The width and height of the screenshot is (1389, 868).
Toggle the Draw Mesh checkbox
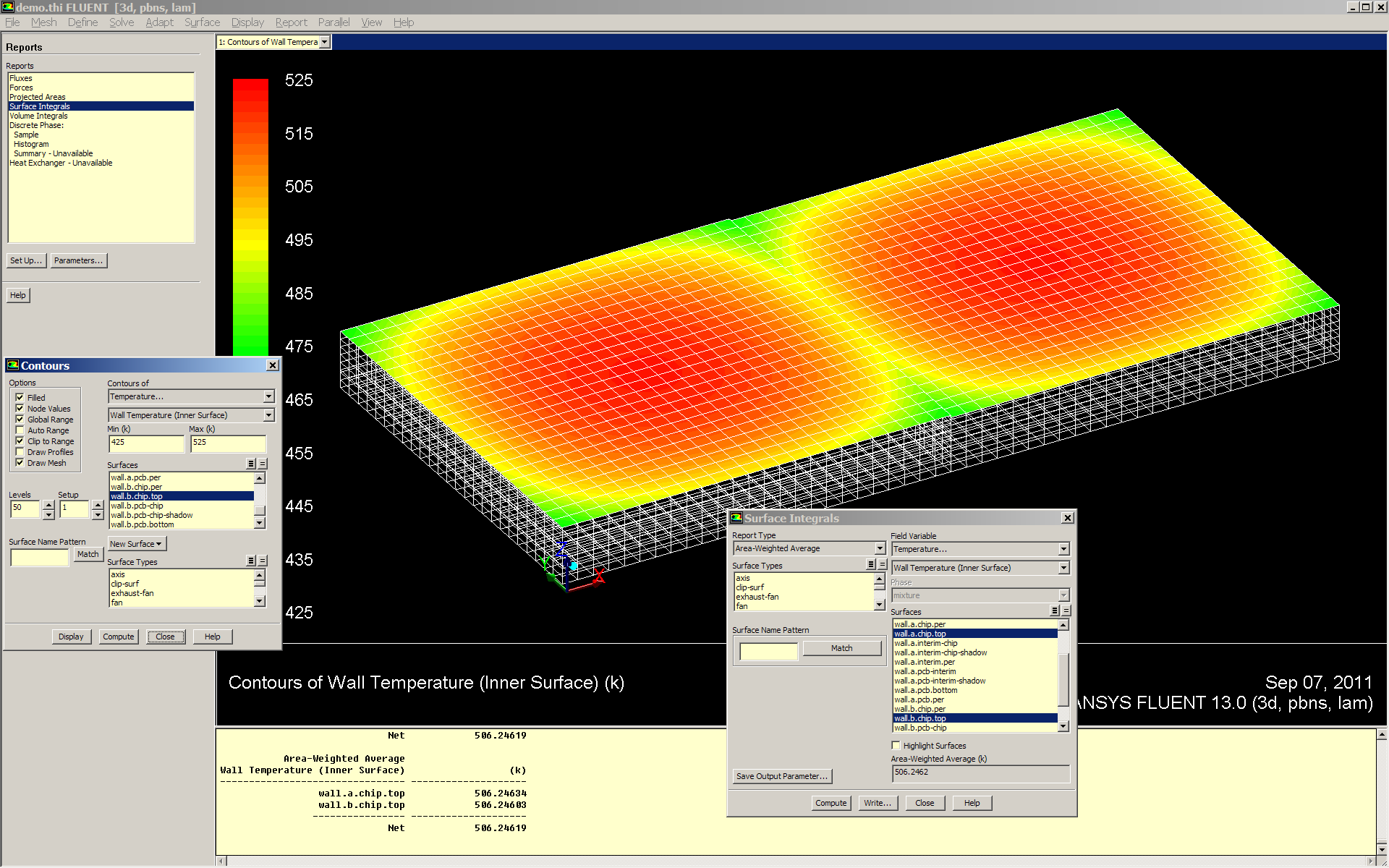(20, 463)
